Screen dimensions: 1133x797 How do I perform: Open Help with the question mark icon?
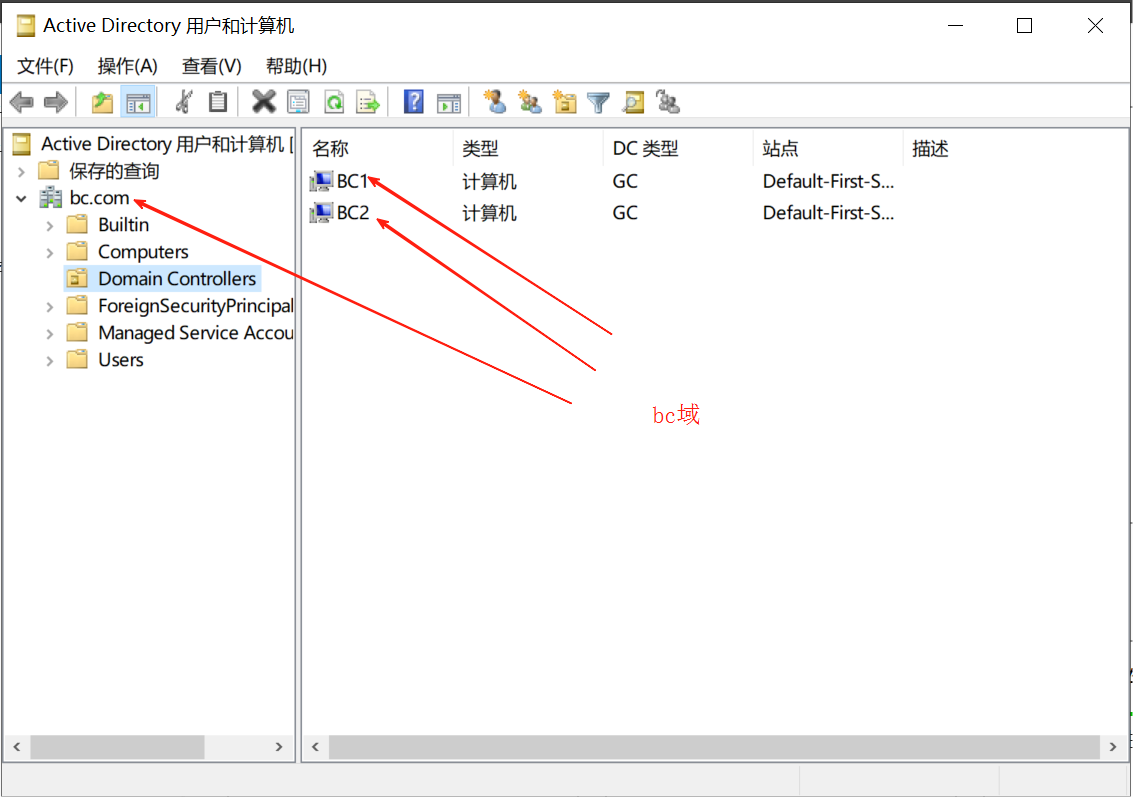414,102
